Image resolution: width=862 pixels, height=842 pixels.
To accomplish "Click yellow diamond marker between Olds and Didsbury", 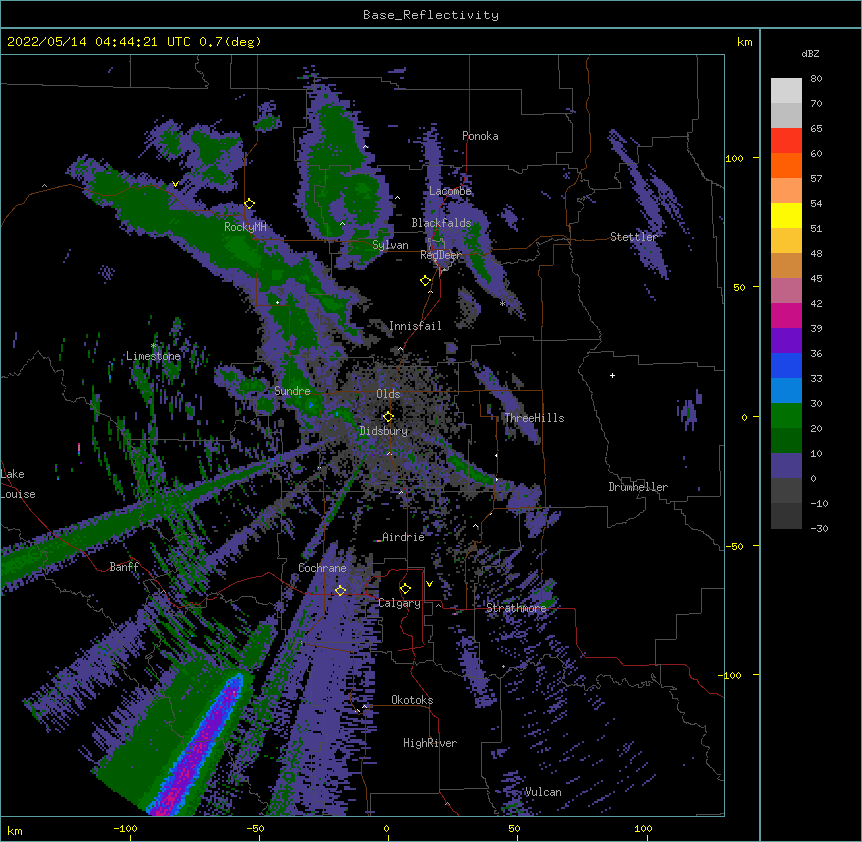I will 388,417.
